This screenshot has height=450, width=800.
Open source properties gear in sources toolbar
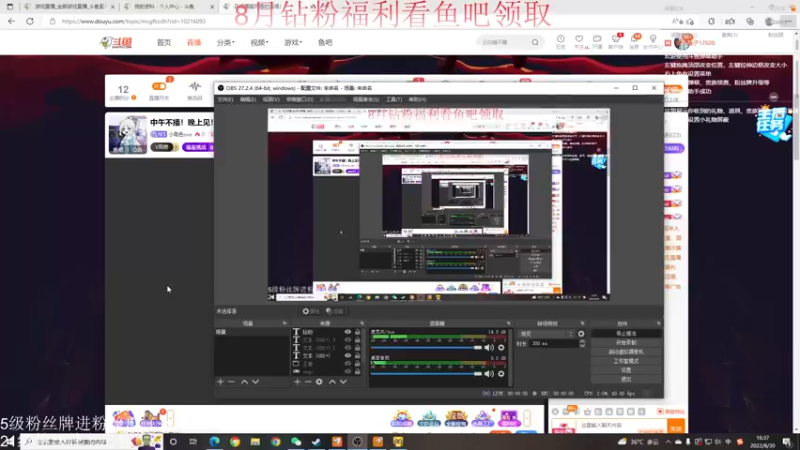319,382
